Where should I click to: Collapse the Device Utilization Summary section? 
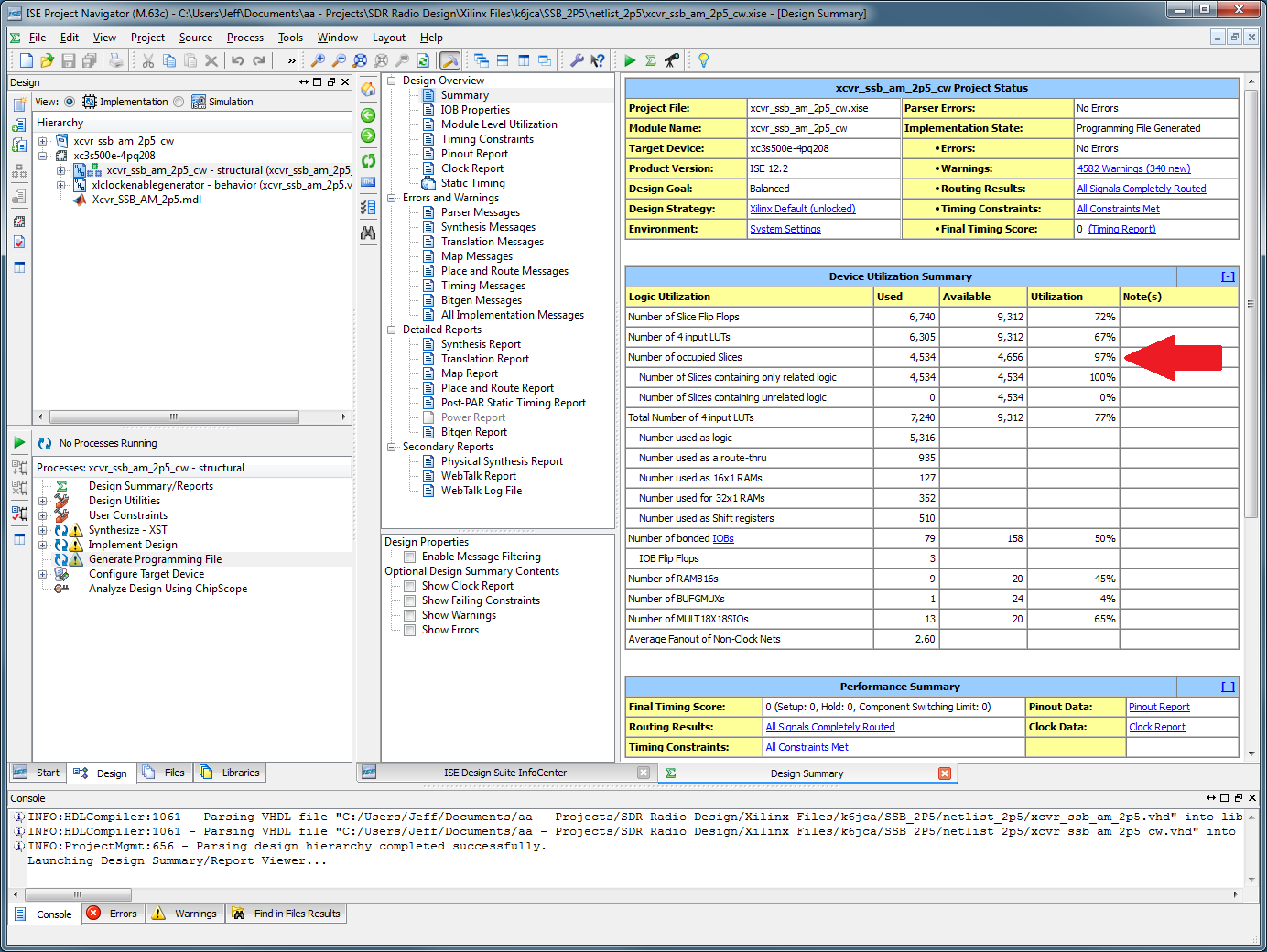tap(1228, 276)
